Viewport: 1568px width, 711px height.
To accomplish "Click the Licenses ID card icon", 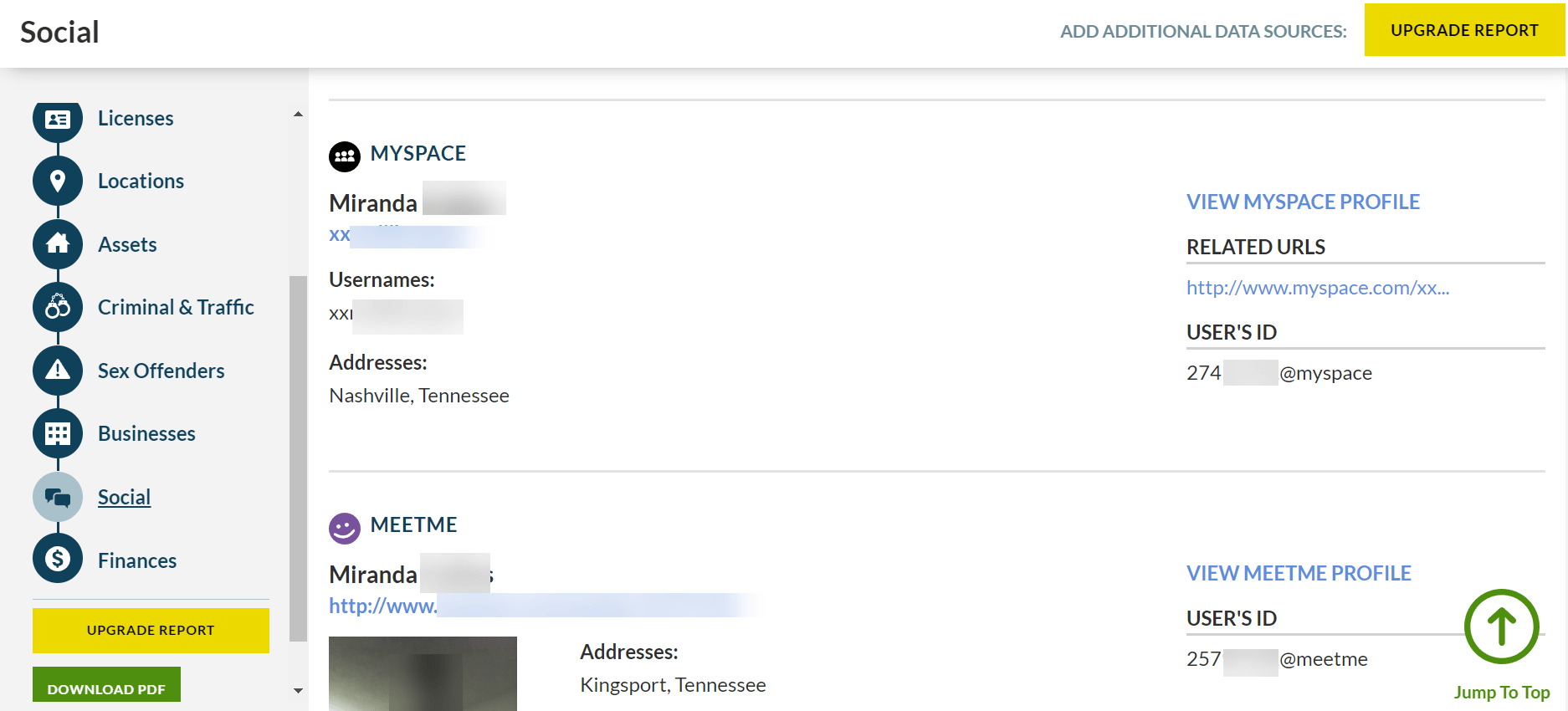I will [58, 120].
